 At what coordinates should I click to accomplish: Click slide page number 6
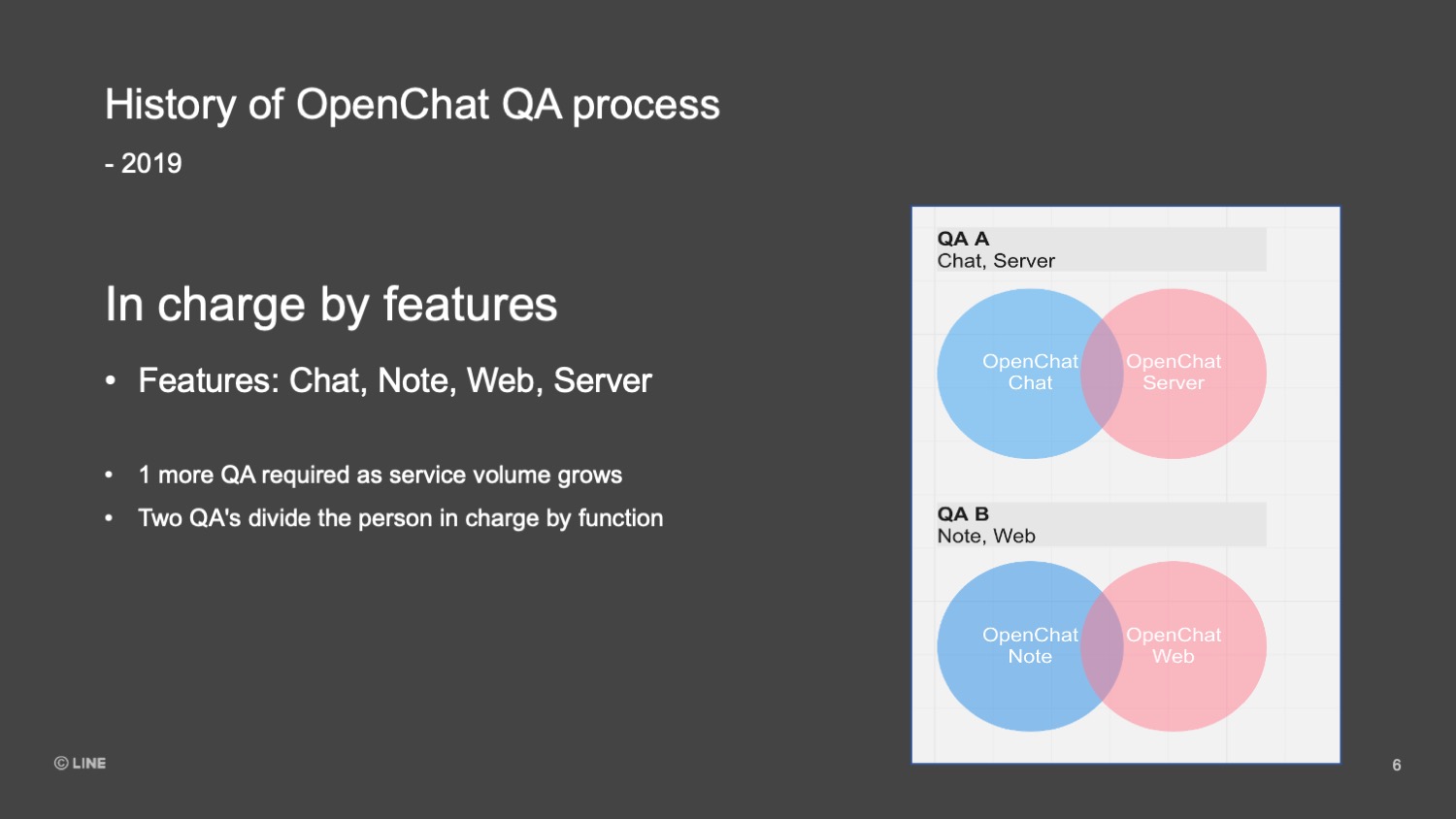click(x=1397, y=765)
